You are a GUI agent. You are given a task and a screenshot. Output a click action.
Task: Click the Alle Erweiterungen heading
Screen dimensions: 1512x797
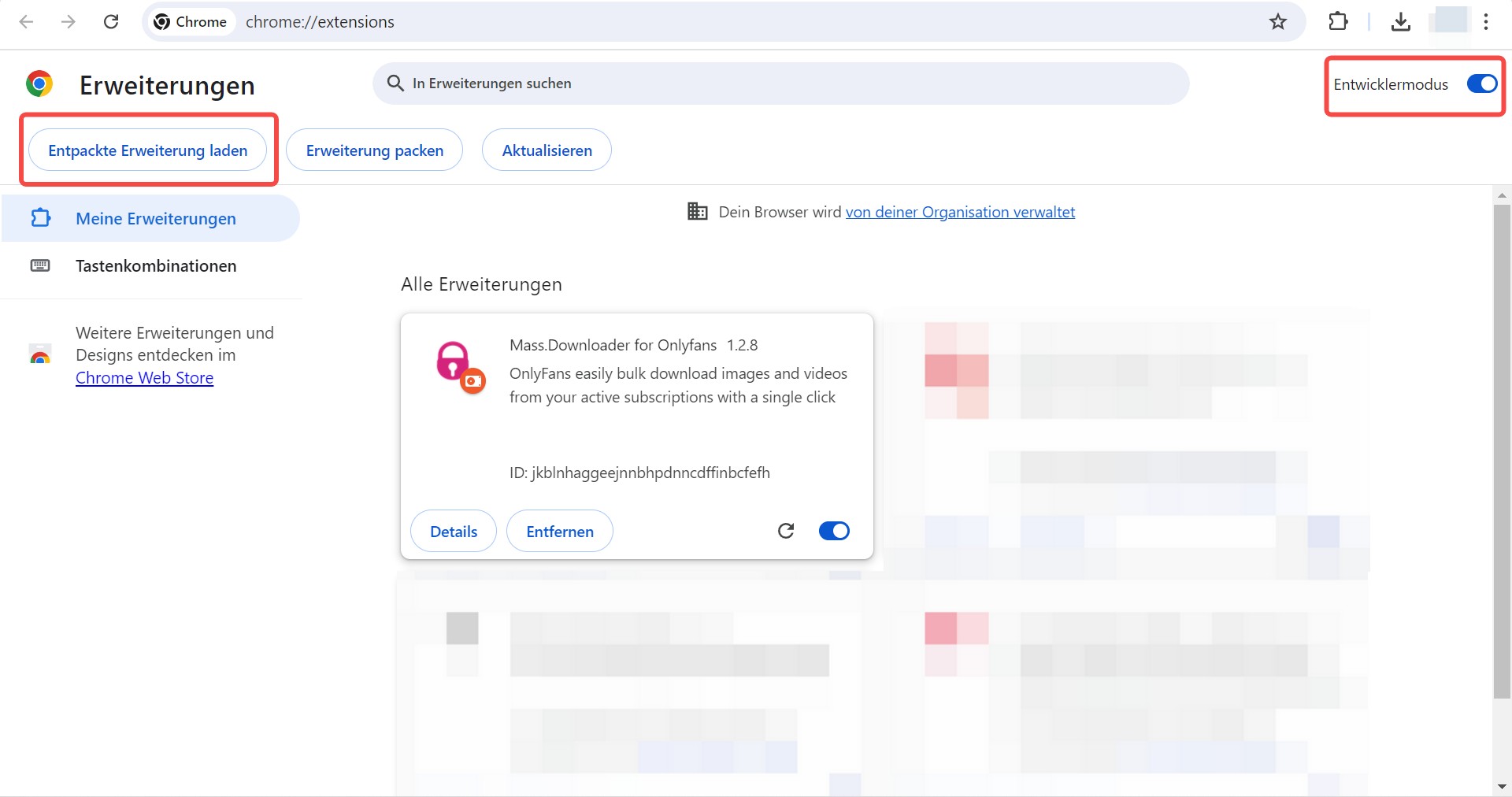point(481,284)
